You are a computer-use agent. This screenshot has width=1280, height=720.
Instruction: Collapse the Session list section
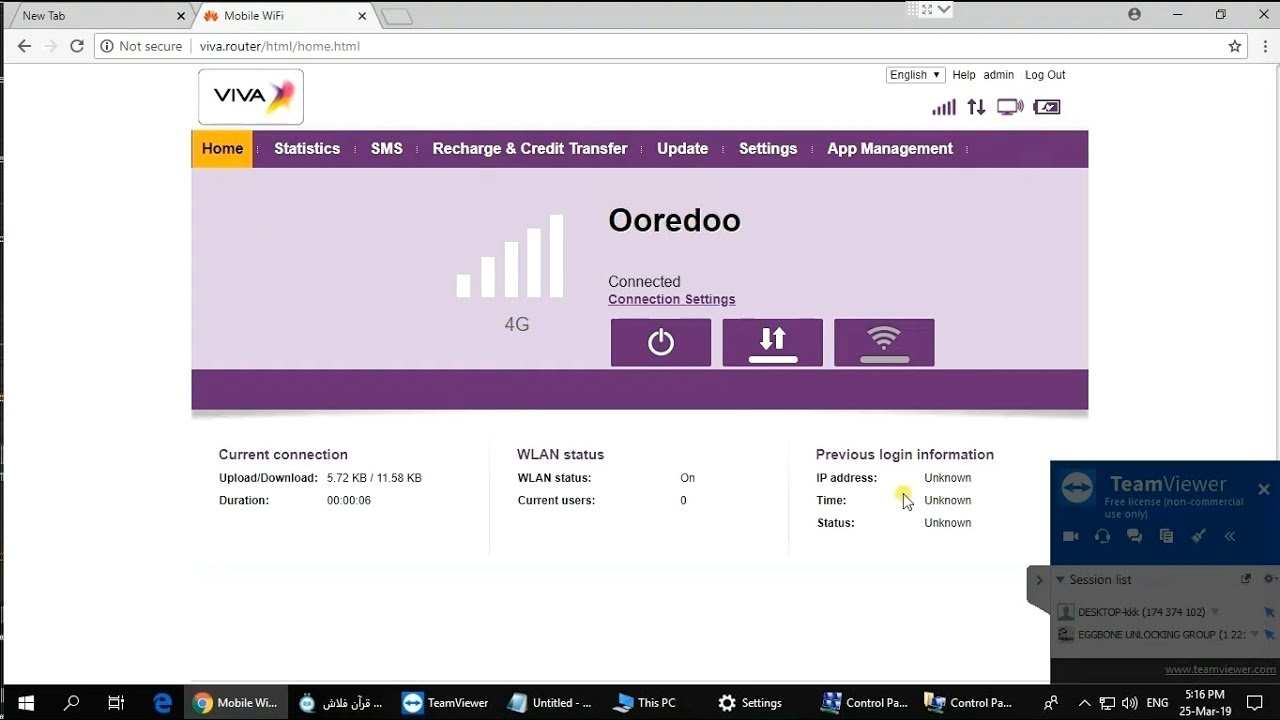click(1061, 579)
